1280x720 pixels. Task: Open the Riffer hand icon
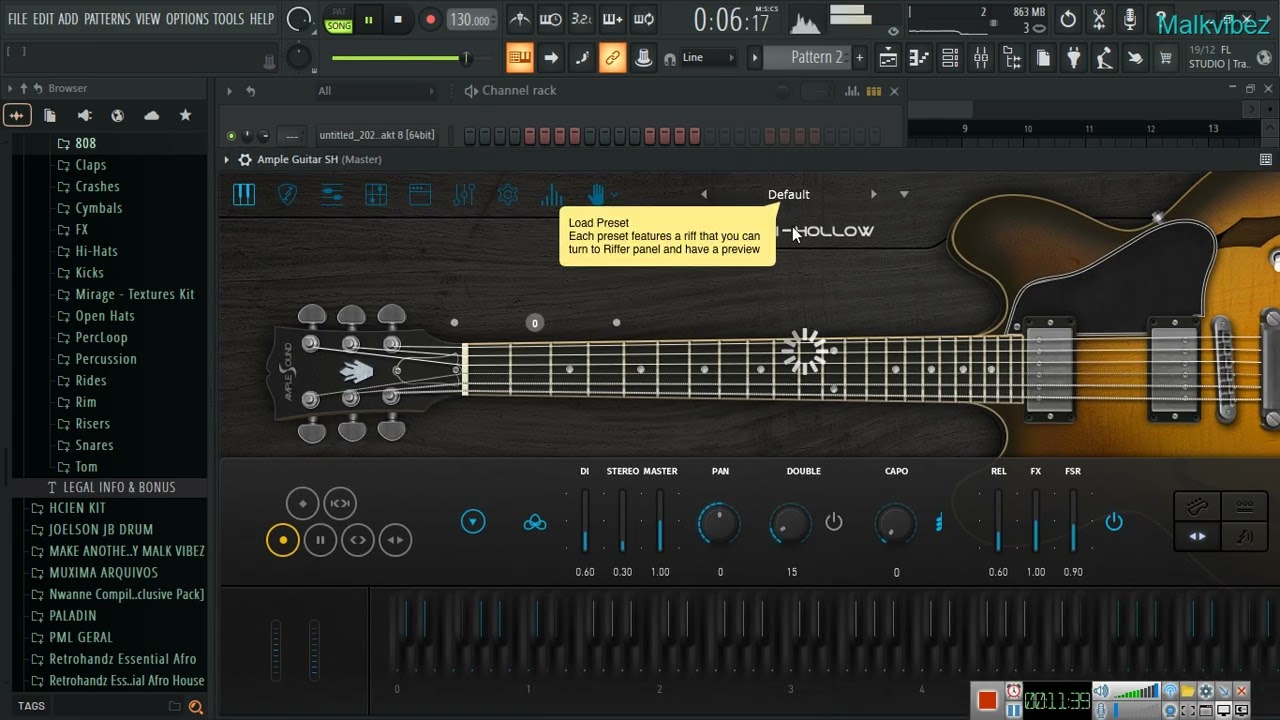pyautogui.click(x=596, y=195)
